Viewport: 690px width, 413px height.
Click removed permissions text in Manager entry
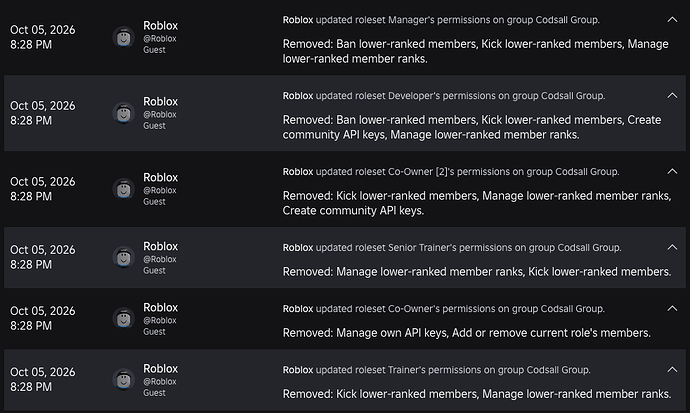pos(475,51)
